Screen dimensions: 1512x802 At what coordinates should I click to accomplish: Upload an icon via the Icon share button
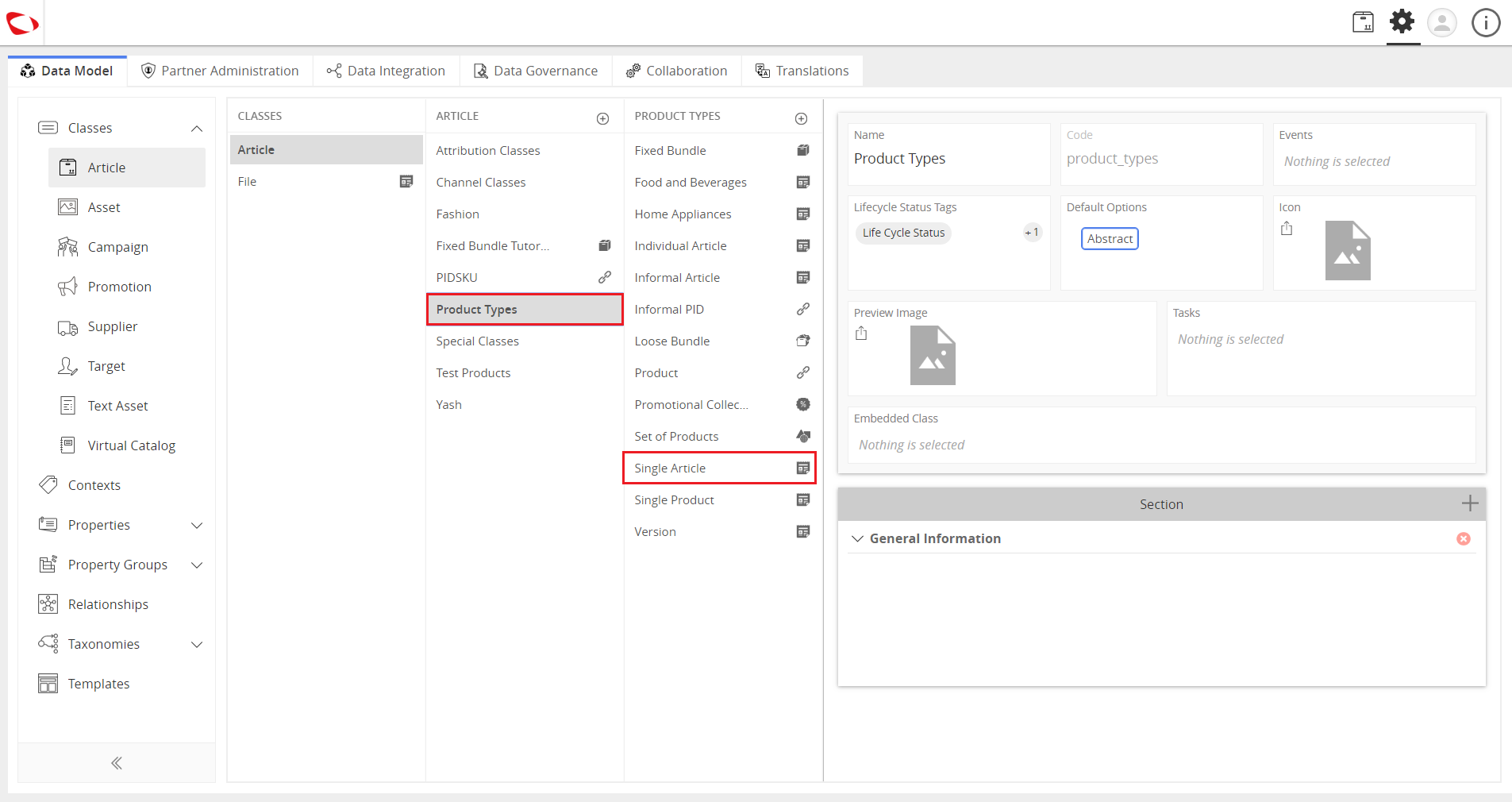click(x=1287, y=229)
